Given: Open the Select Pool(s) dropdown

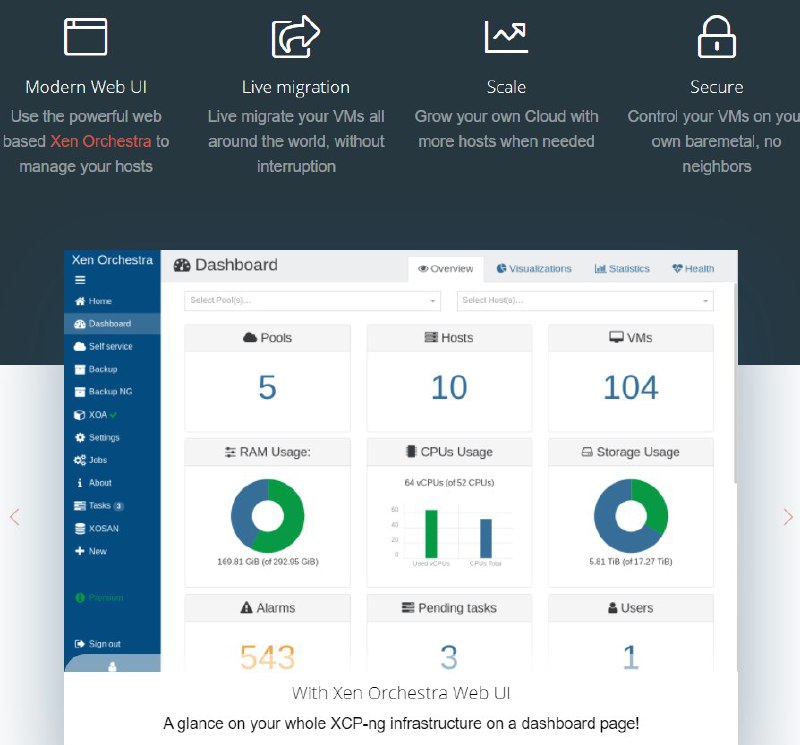Looking at the screenshot, I should tap(312, 300).
